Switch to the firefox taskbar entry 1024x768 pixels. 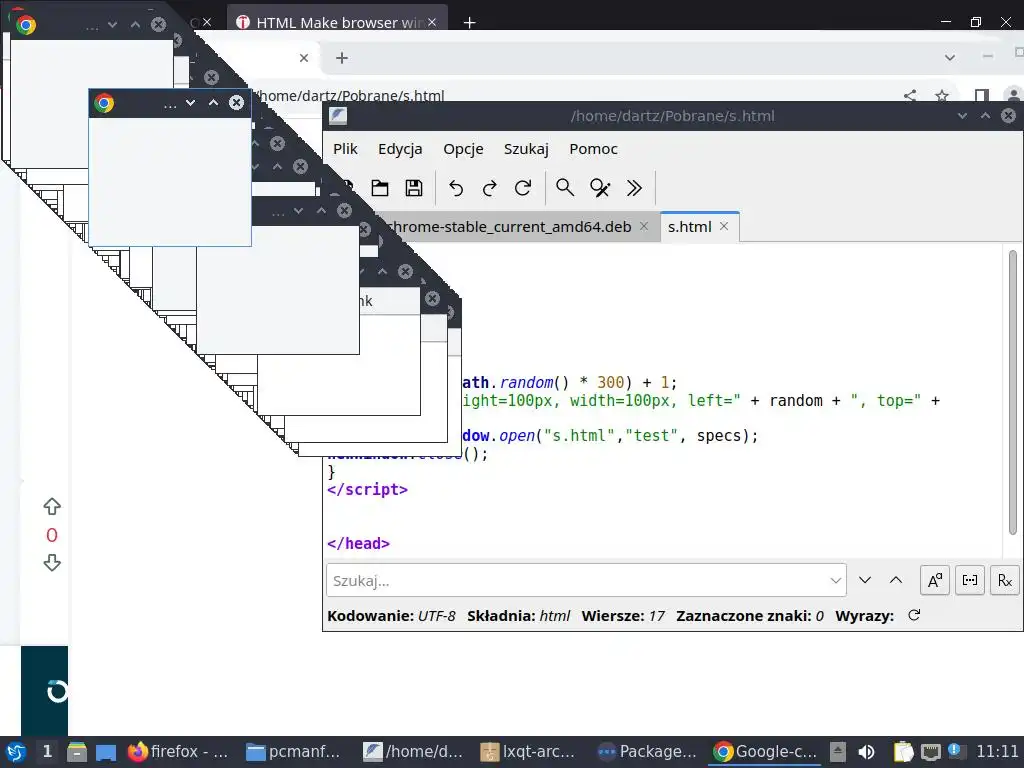click(178, 752)
